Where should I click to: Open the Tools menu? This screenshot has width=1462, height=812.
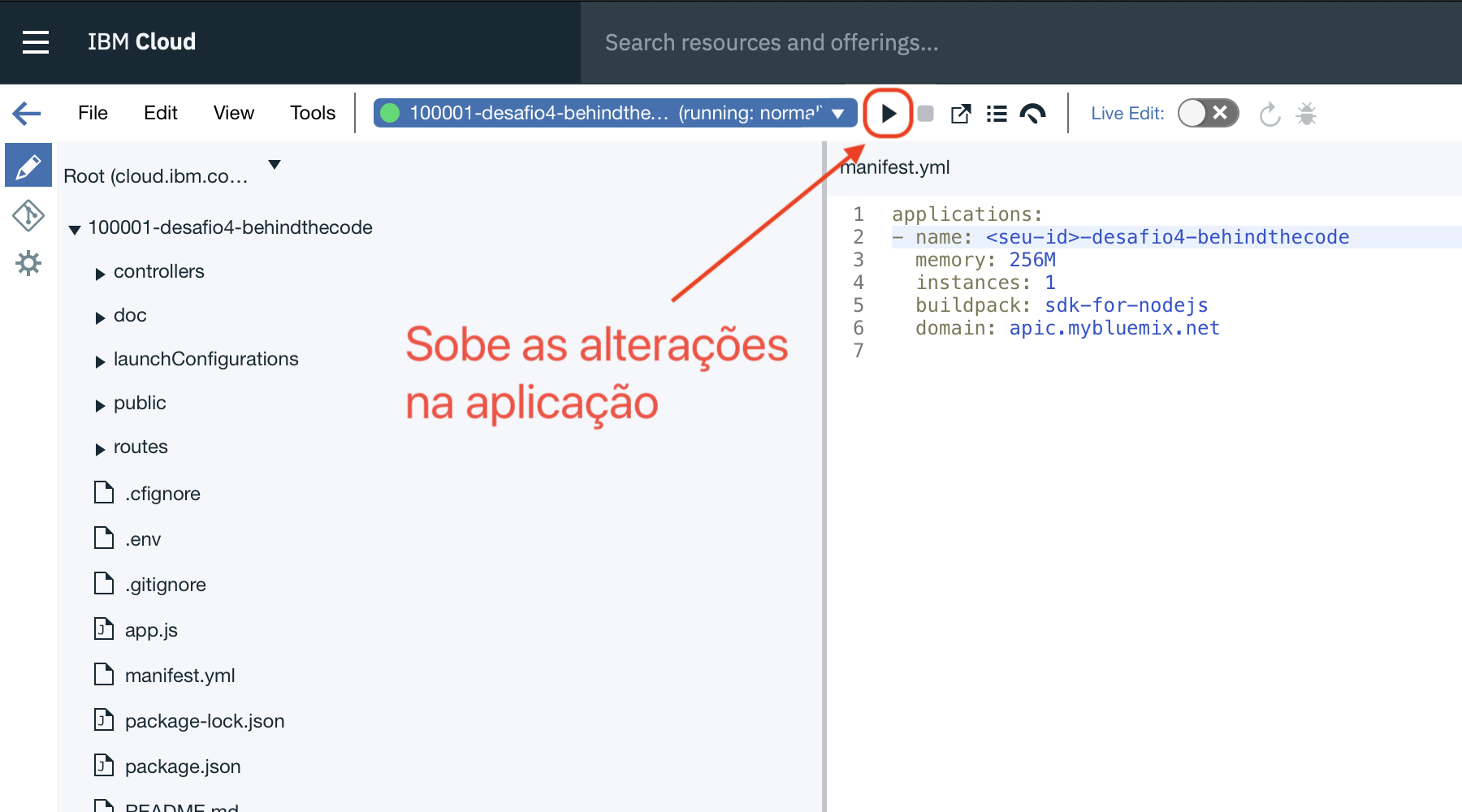(x=313, y=113)
